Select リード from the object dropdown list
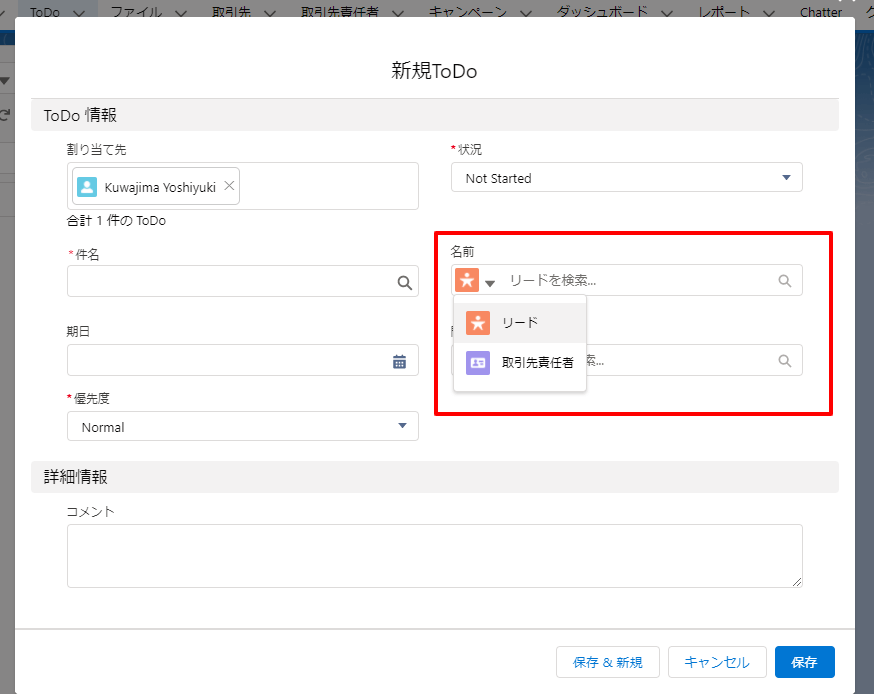 coord(519,323)
